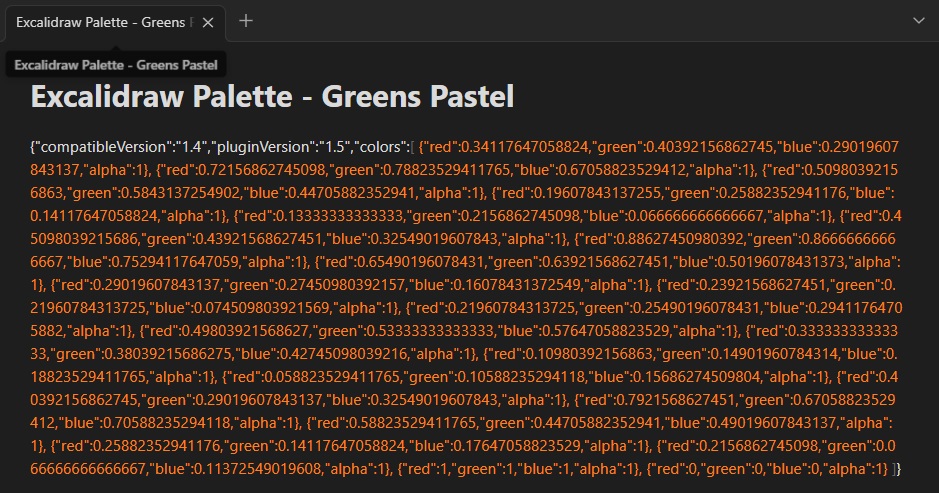Screen dimensions: 939x493
Task: Click the black entry {"red":0,"green":0,"blue":0}
Action: tap(767, 469)
